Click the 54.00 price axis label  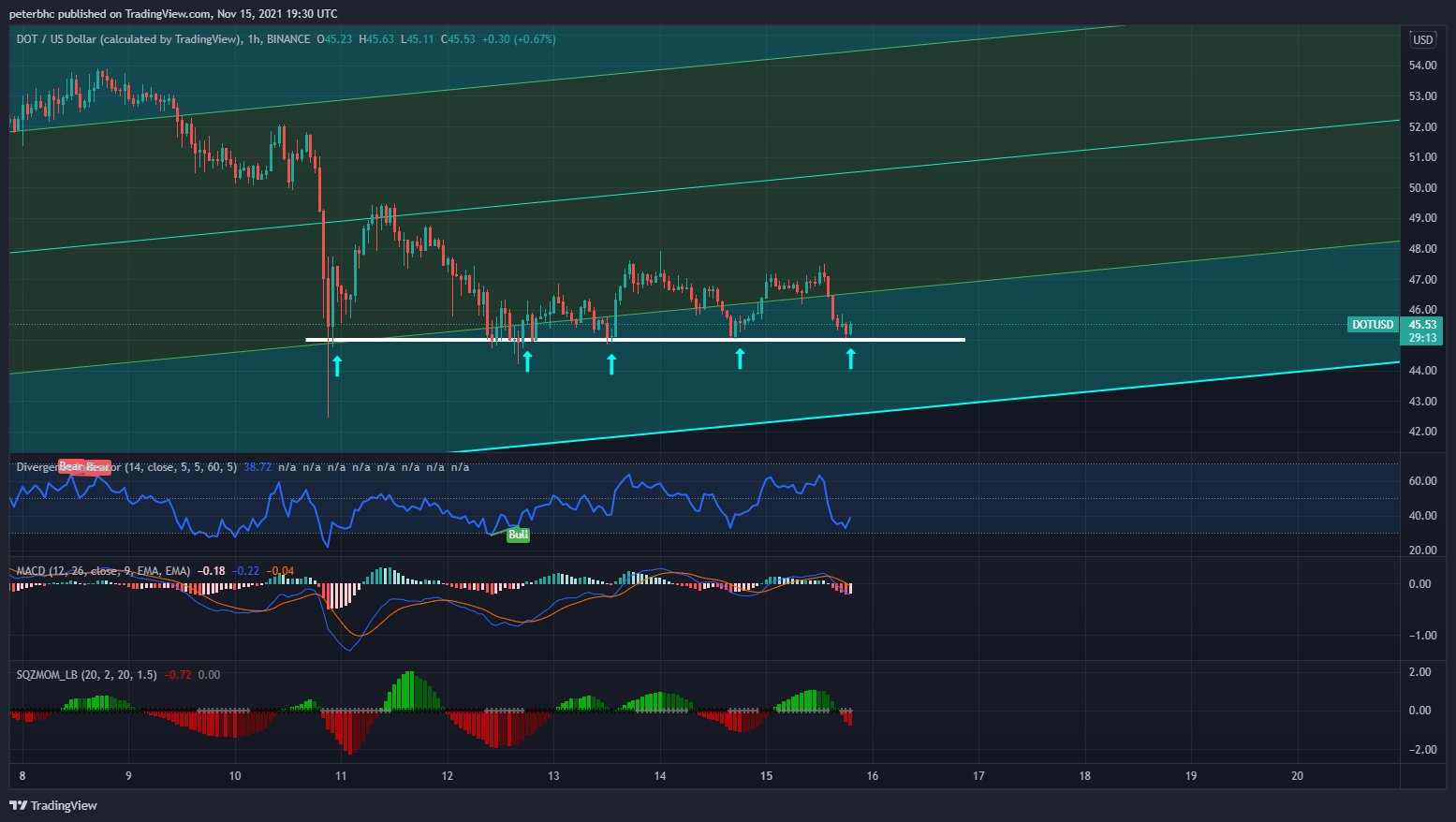1423,66
